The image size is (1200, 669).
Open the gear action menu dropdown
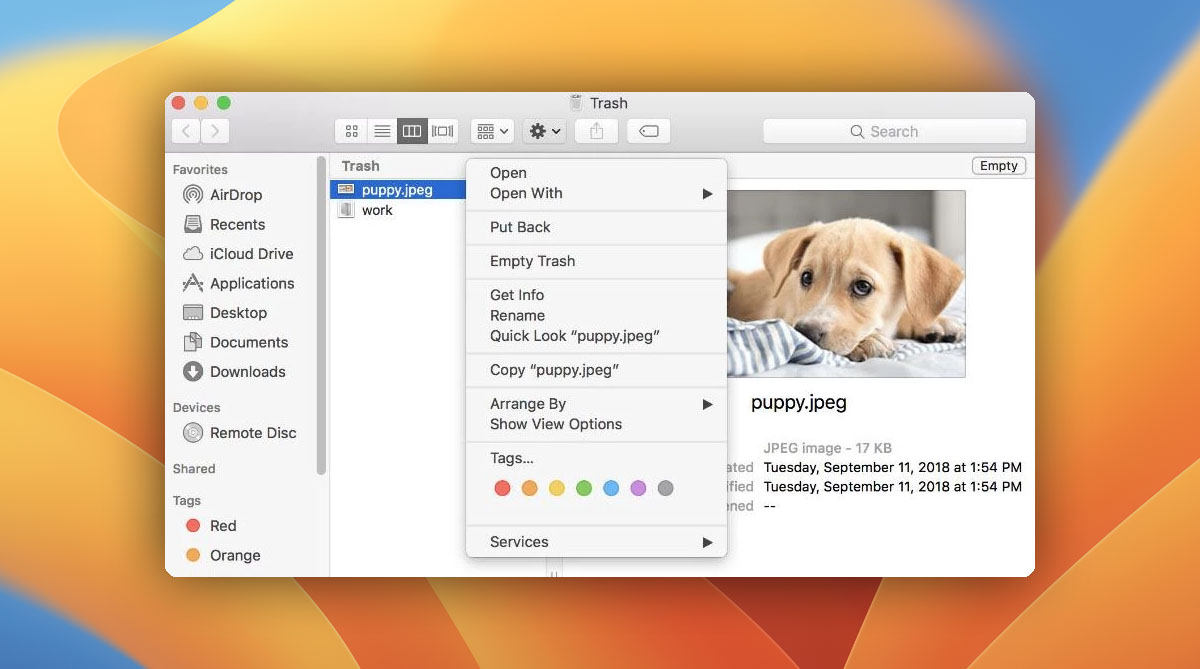[x=545, y=131]
